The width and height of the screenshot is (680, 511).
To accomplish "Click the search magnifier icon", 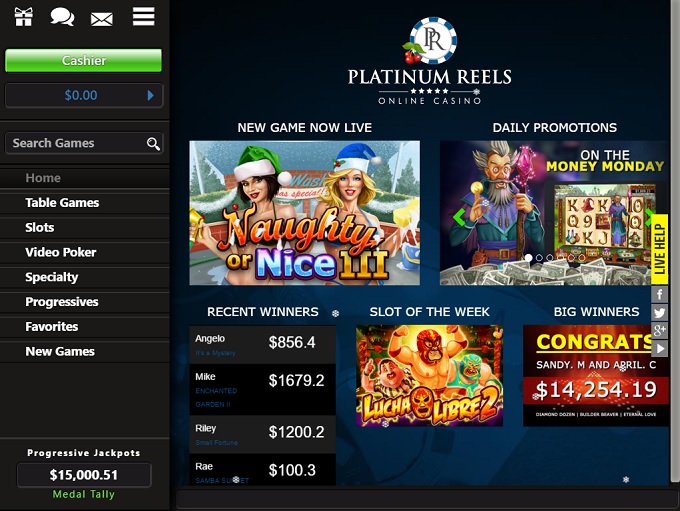I will [x=153, y=144].
